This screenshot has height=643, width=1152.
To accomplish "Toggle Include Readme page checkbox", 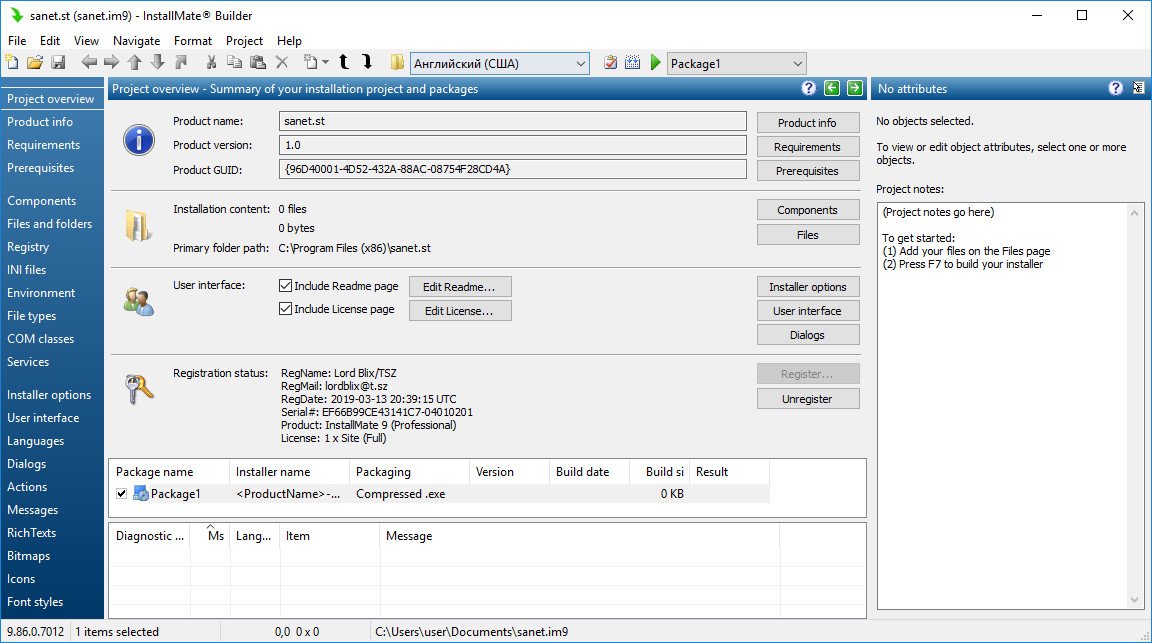I will (x=286, y=285).
